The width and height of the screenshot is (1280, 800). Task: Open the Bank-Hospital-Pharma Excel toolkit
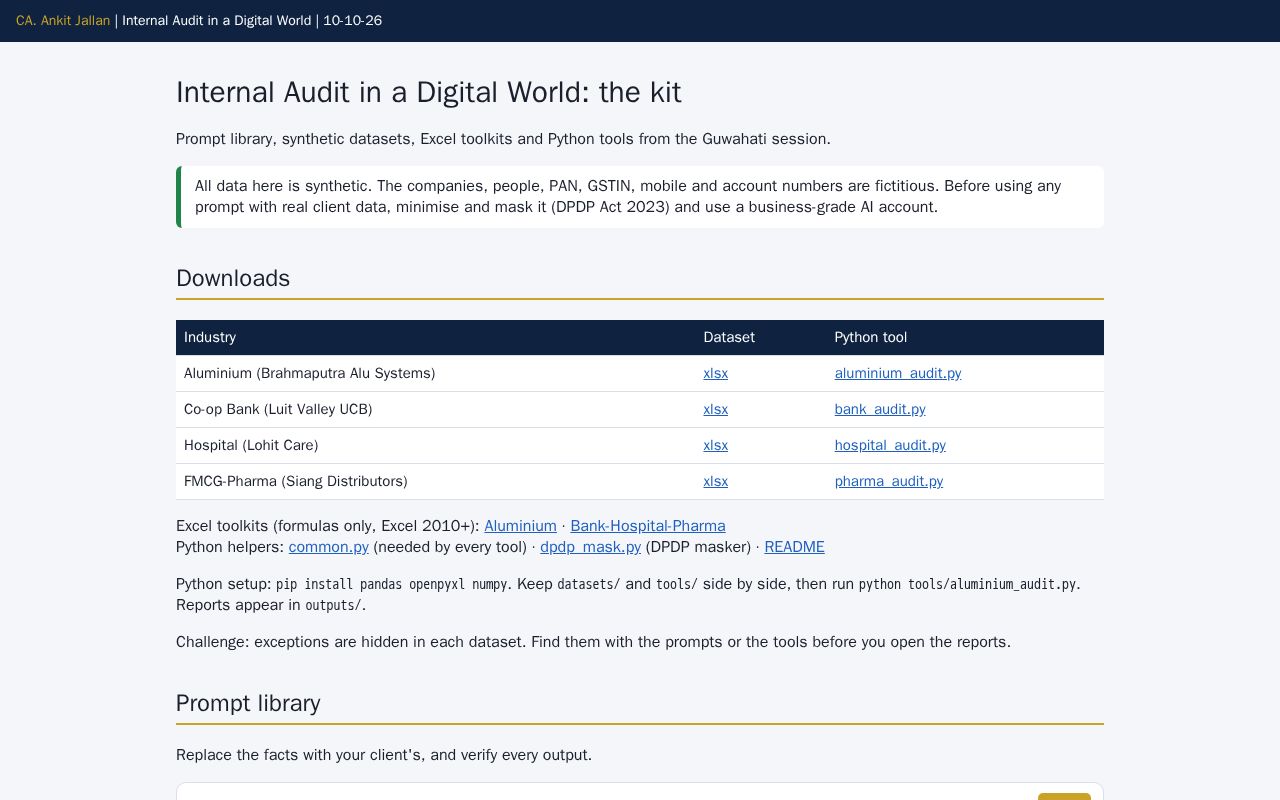[x=648, y=526]
